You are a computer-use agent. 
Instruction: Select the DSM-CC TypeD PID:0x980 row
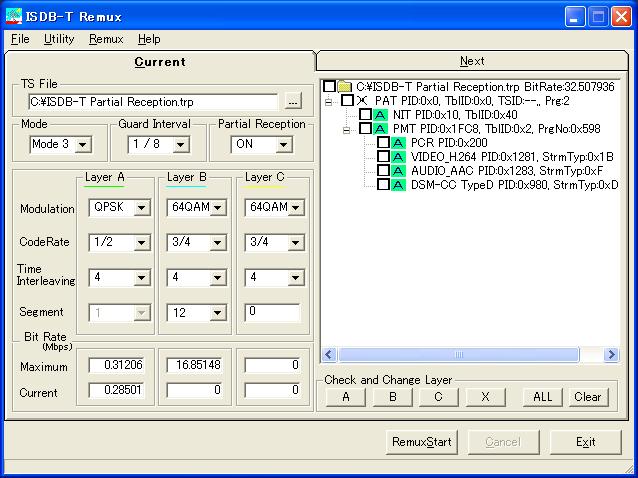coord(514,185)
